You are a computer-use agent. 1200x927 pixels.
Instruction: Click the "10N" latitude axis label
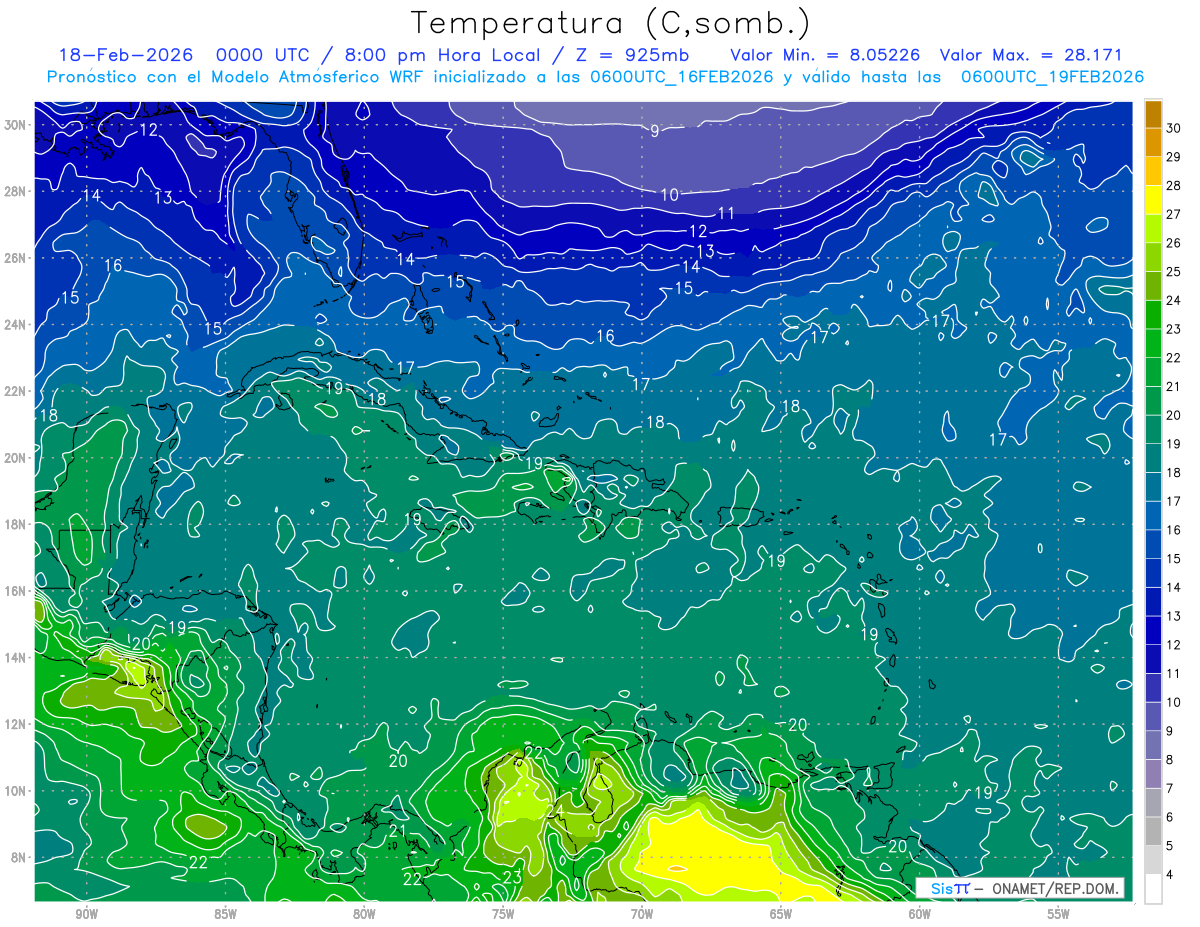17,791
